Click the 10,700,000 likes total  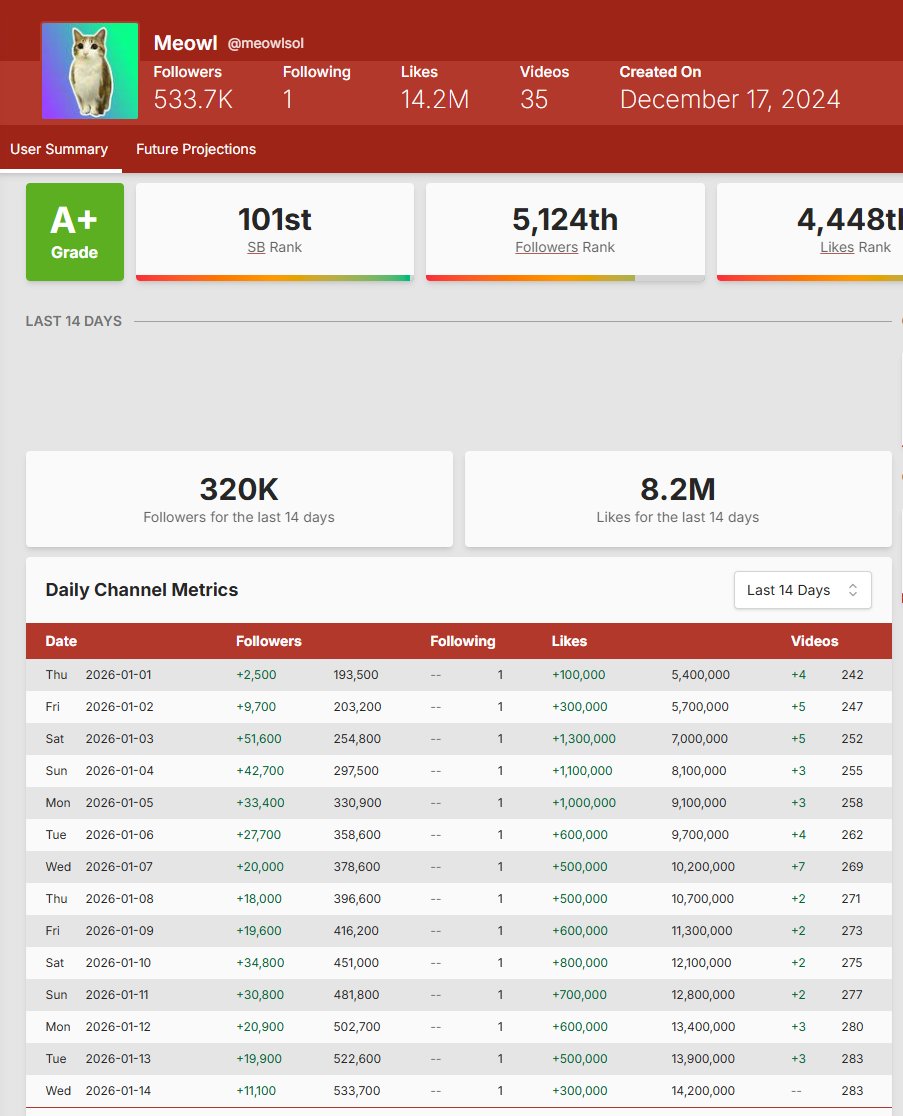point(702,899)
